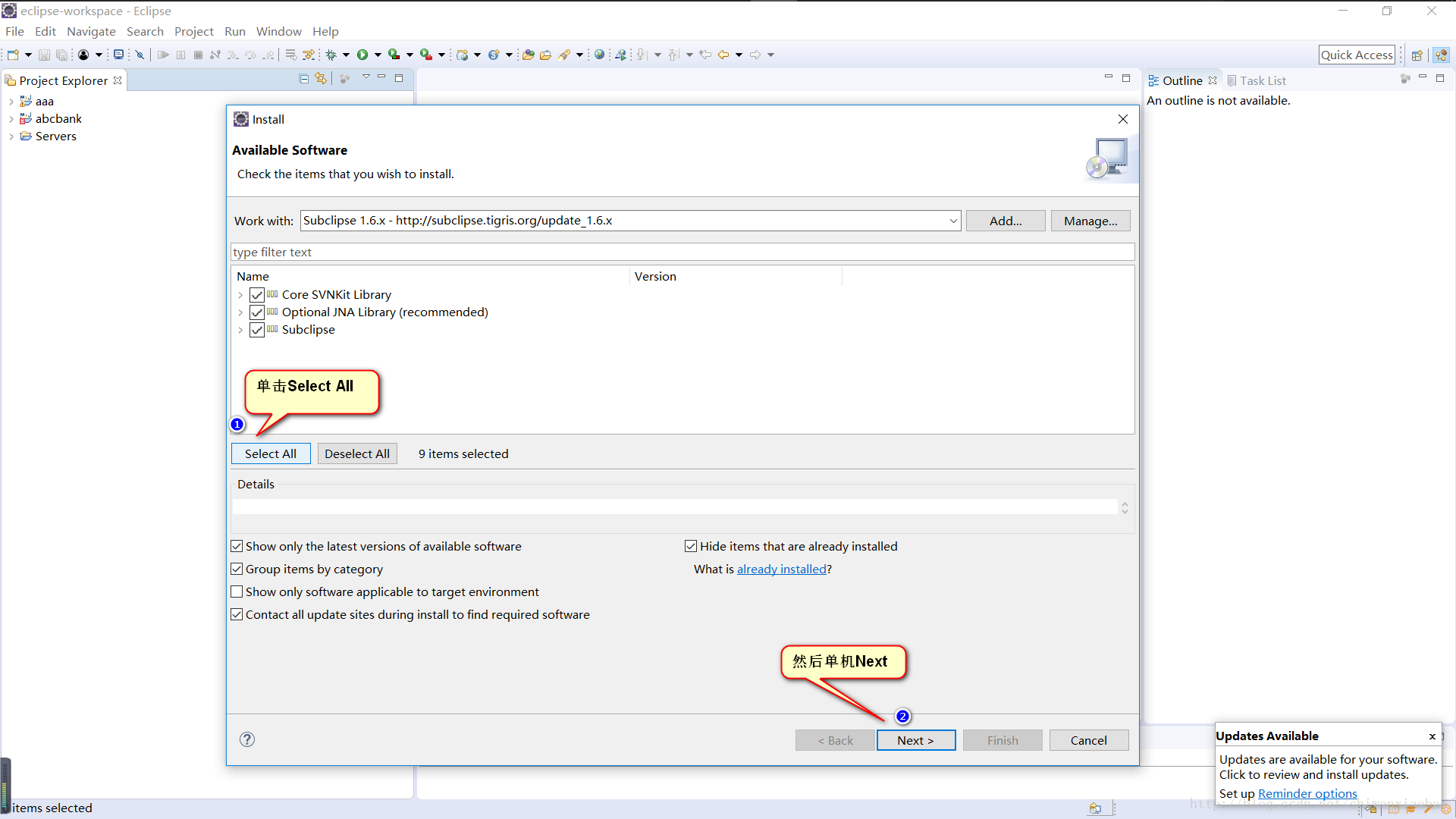The width and height of the screenshot is (1456, 819).
Task: Open the already installed link
Action: 782,569
